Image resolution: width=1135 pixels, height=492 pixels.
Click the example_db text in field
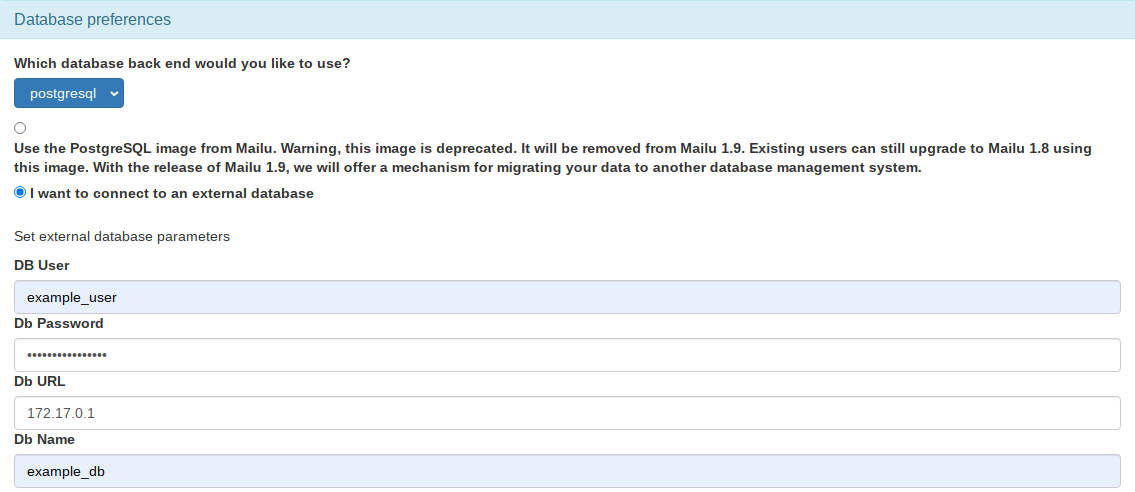[66, 471]
